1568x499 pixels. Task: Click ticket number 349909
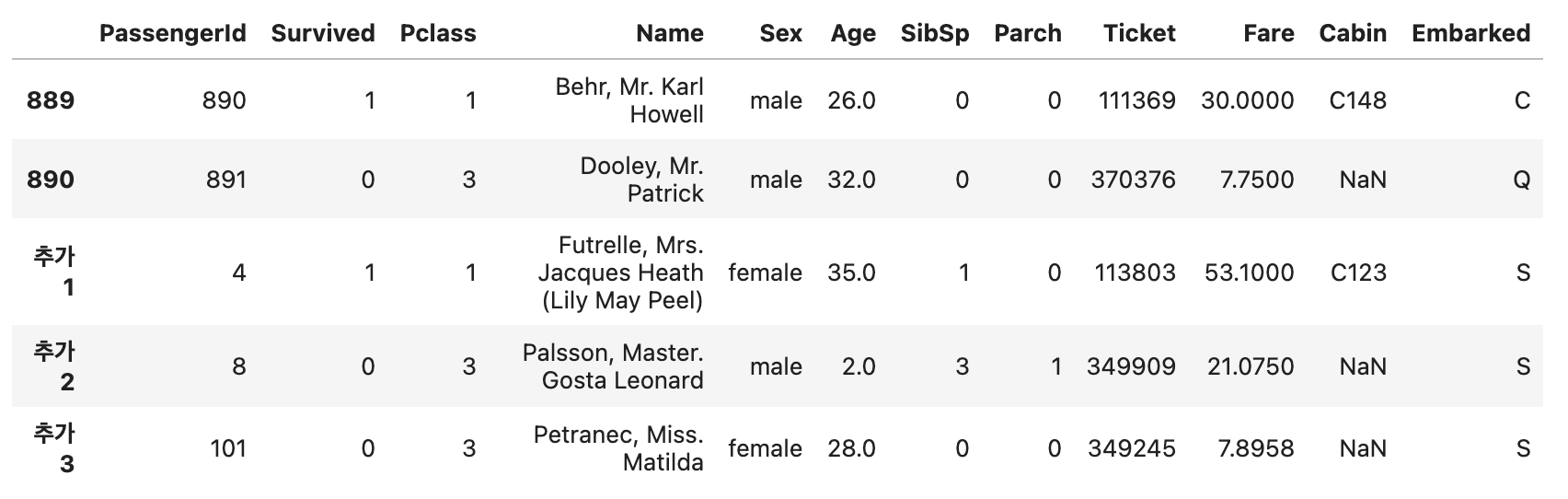coord(1131,366)
